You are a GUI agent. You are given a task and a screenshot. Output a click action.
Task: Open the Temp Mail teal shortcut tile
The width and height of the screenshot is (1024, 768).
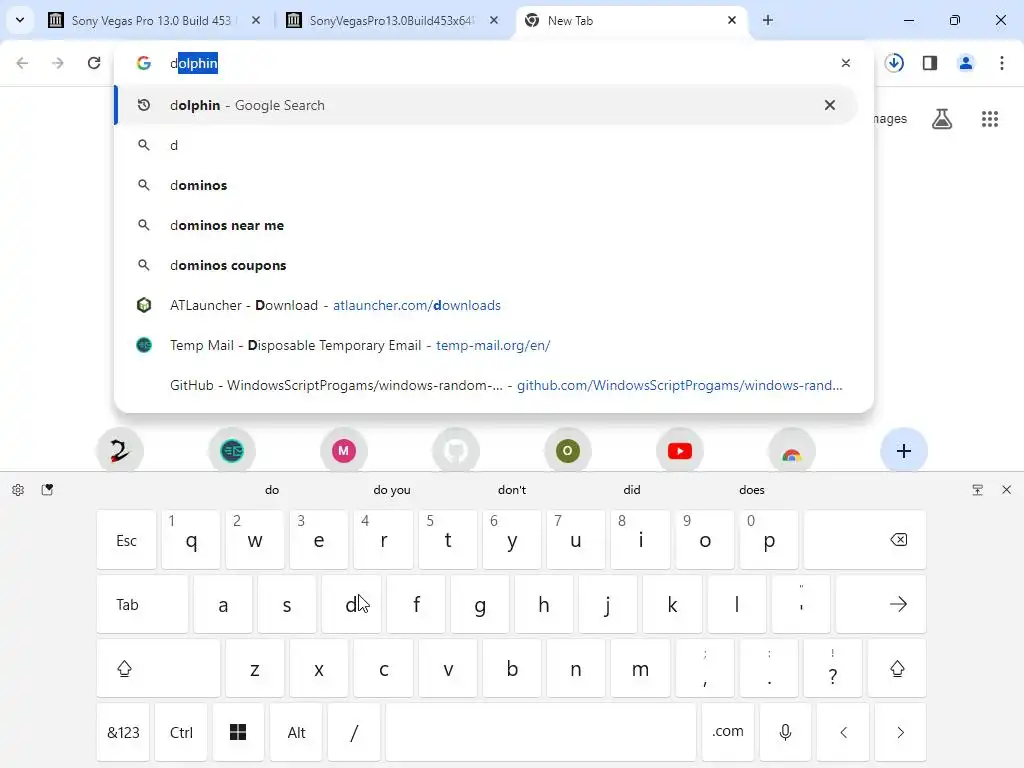point(232,451)
